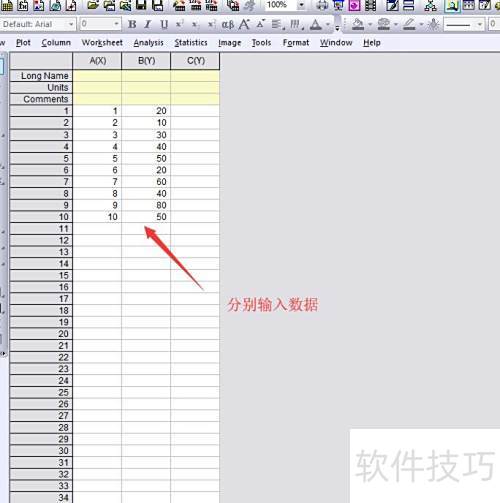Viewport: 500px width, 503px height.
Task: Expand the fill color dropdown arrow
Action: [x=370, y=24]
